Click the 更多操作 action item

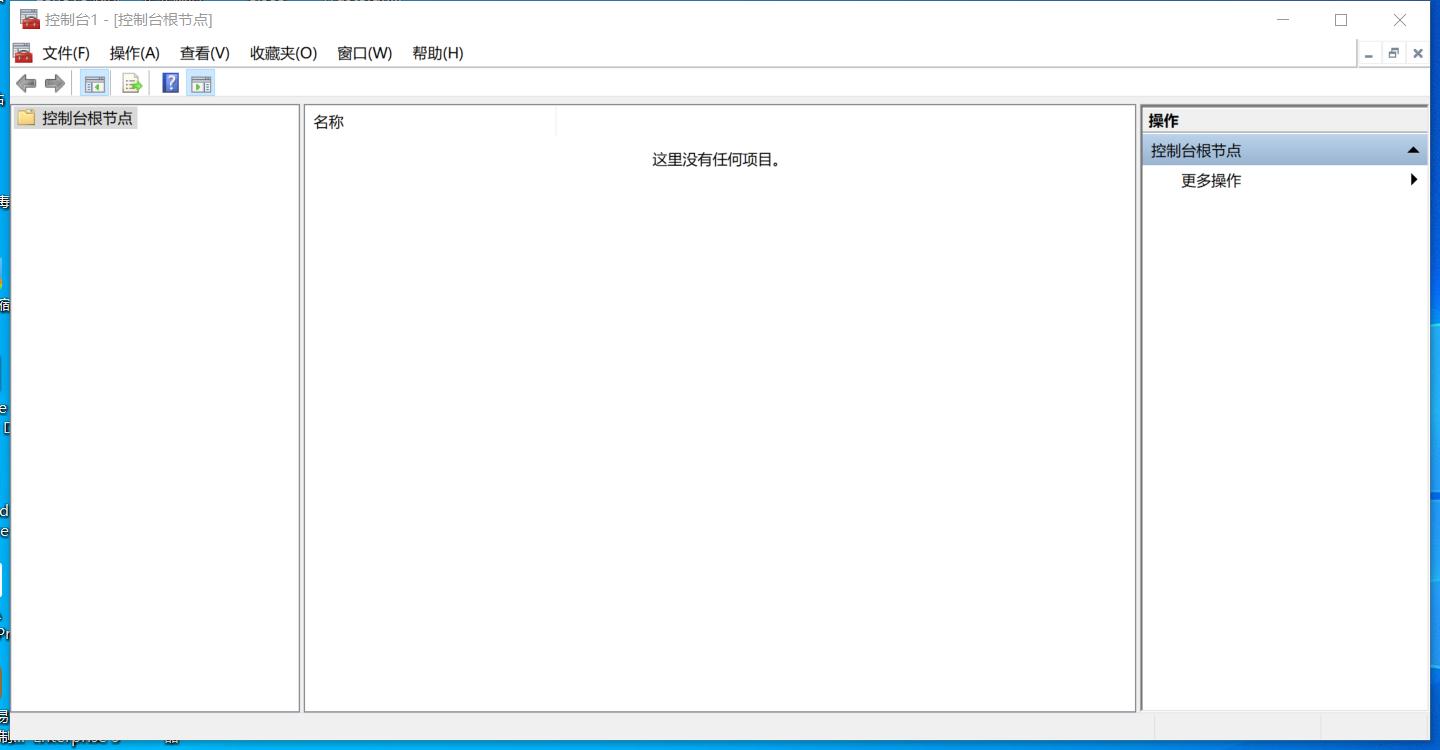point(1209,180)
